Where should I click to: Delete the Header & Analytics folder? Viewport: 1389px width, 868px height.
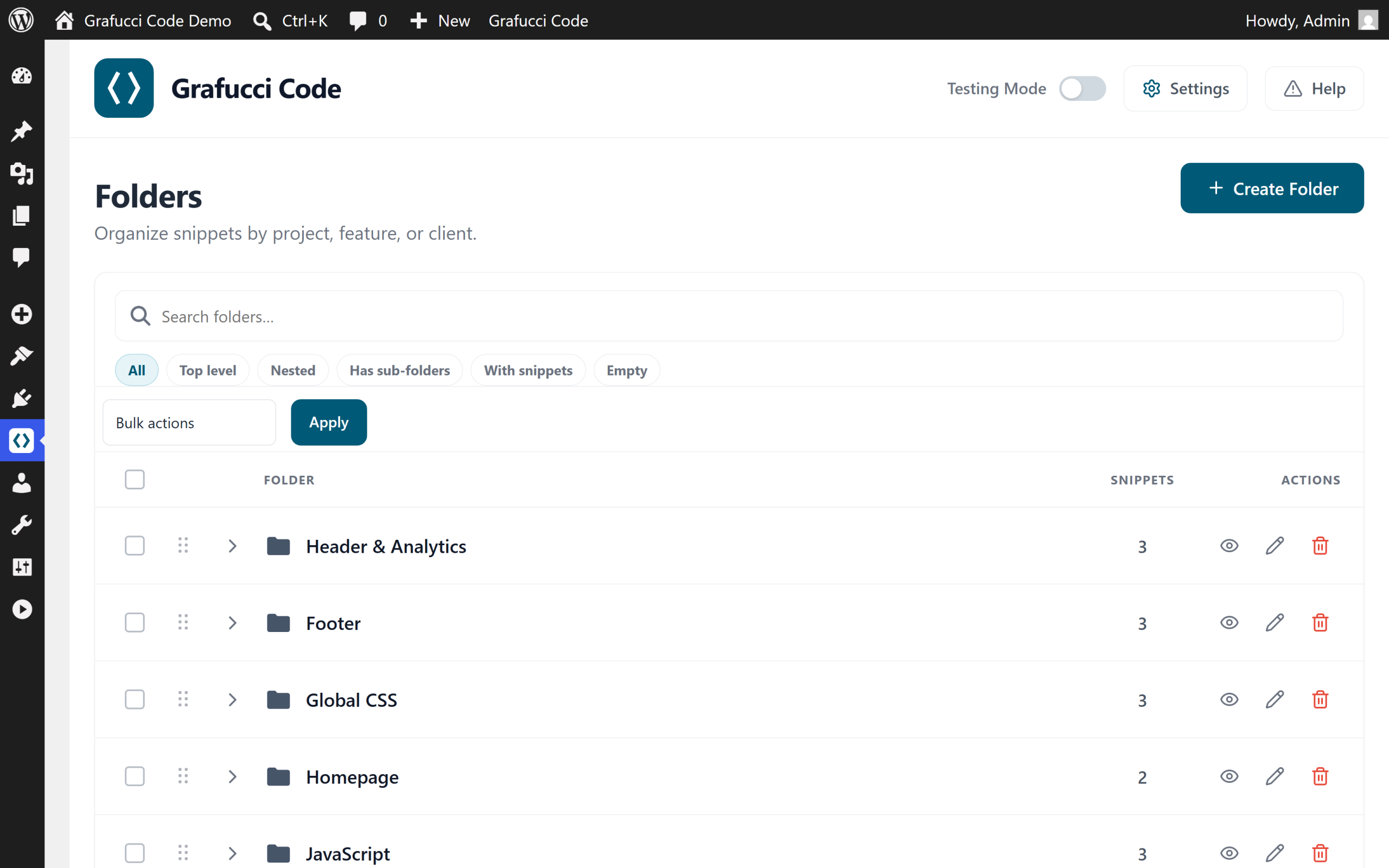point(1320,545)
